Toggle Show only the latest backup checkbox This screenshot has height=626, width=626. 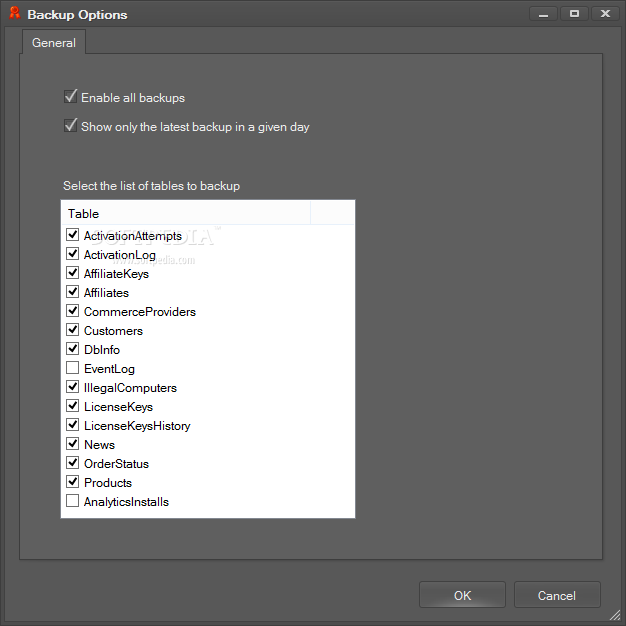[71, 126]
